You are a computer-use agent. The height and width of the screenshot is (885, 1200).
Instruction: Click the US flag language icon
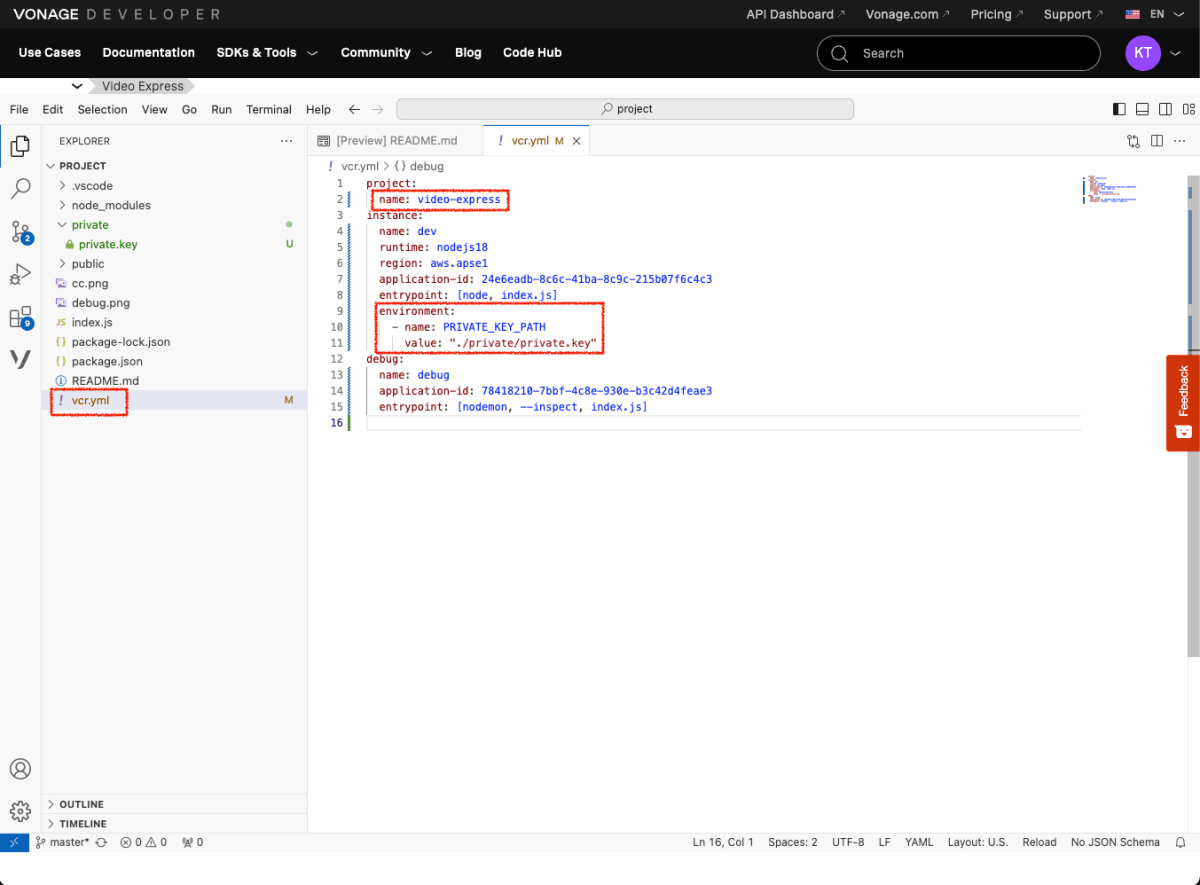click(x=1133, y=15)
